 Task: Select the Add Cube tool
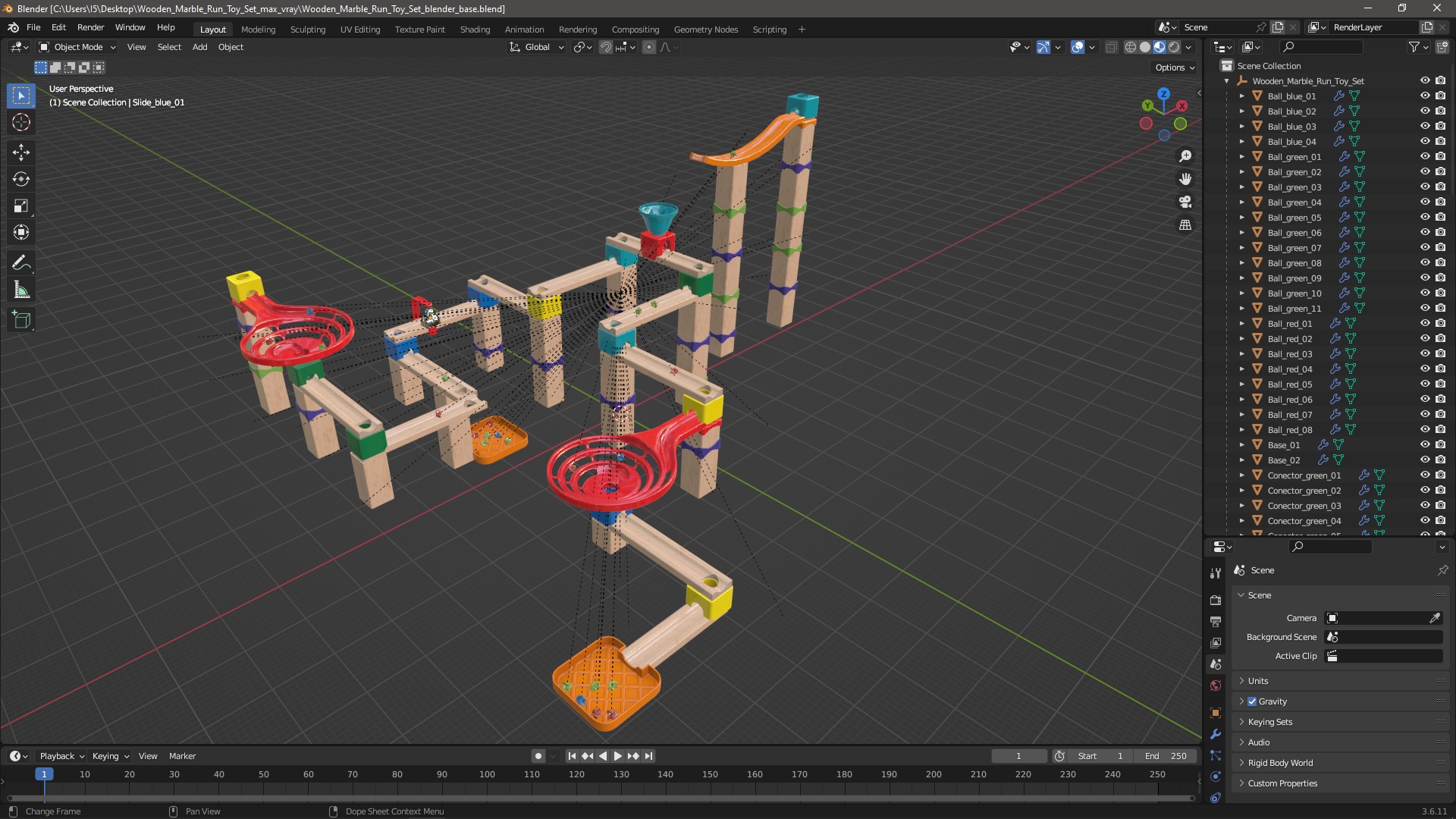[x=21, y=320]
